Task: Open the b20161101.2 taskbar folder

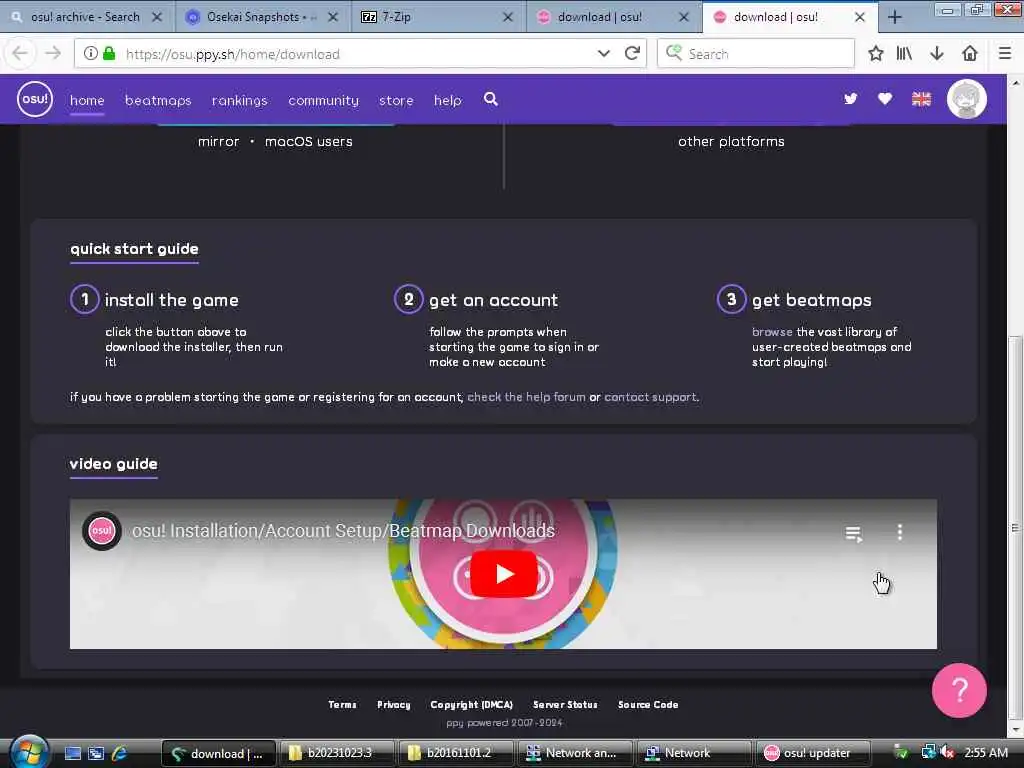Action: [x=456, y=753]
